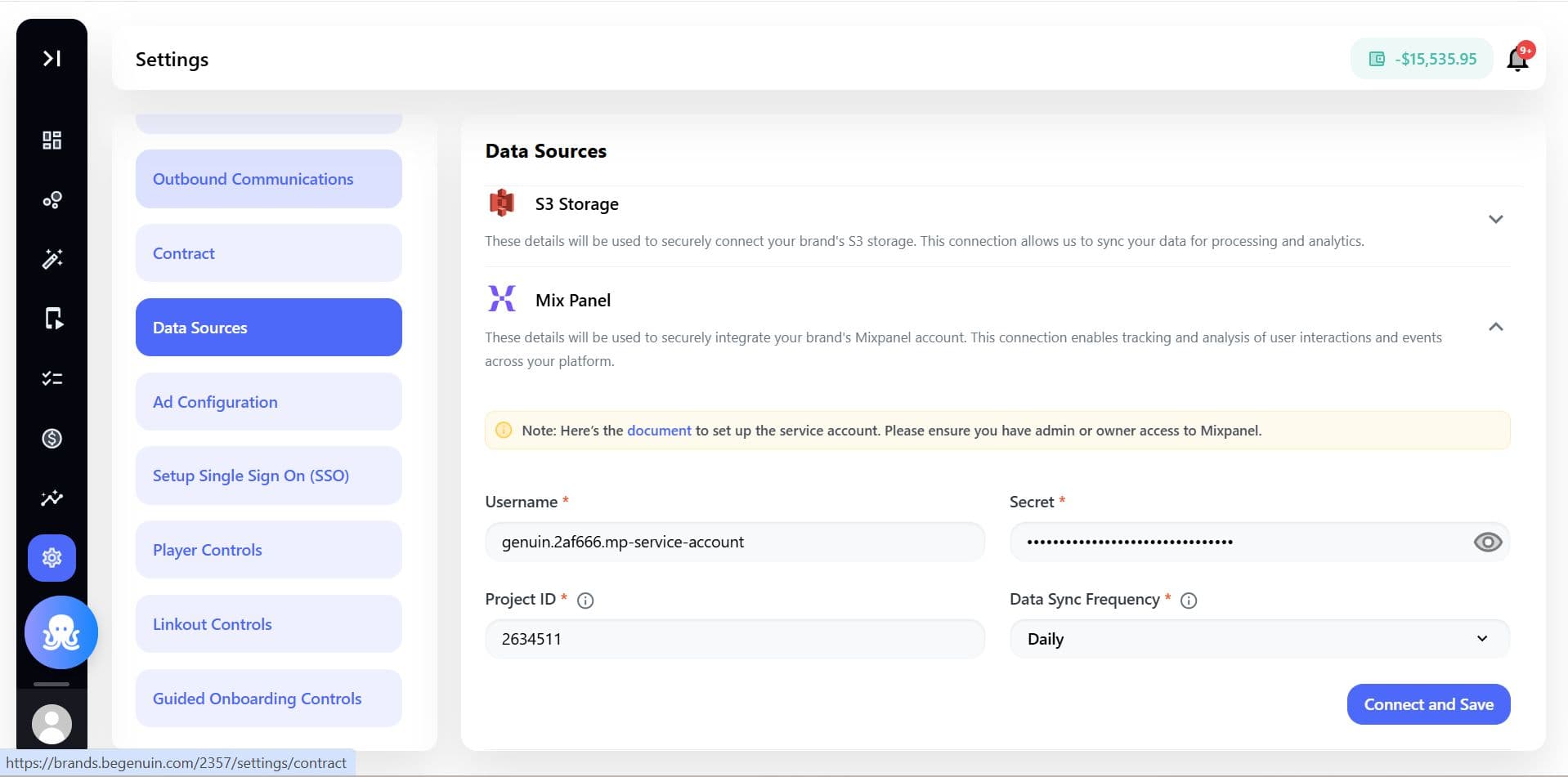Open the notifications bell
The image size is (1568, 777).
point(1518,59)
